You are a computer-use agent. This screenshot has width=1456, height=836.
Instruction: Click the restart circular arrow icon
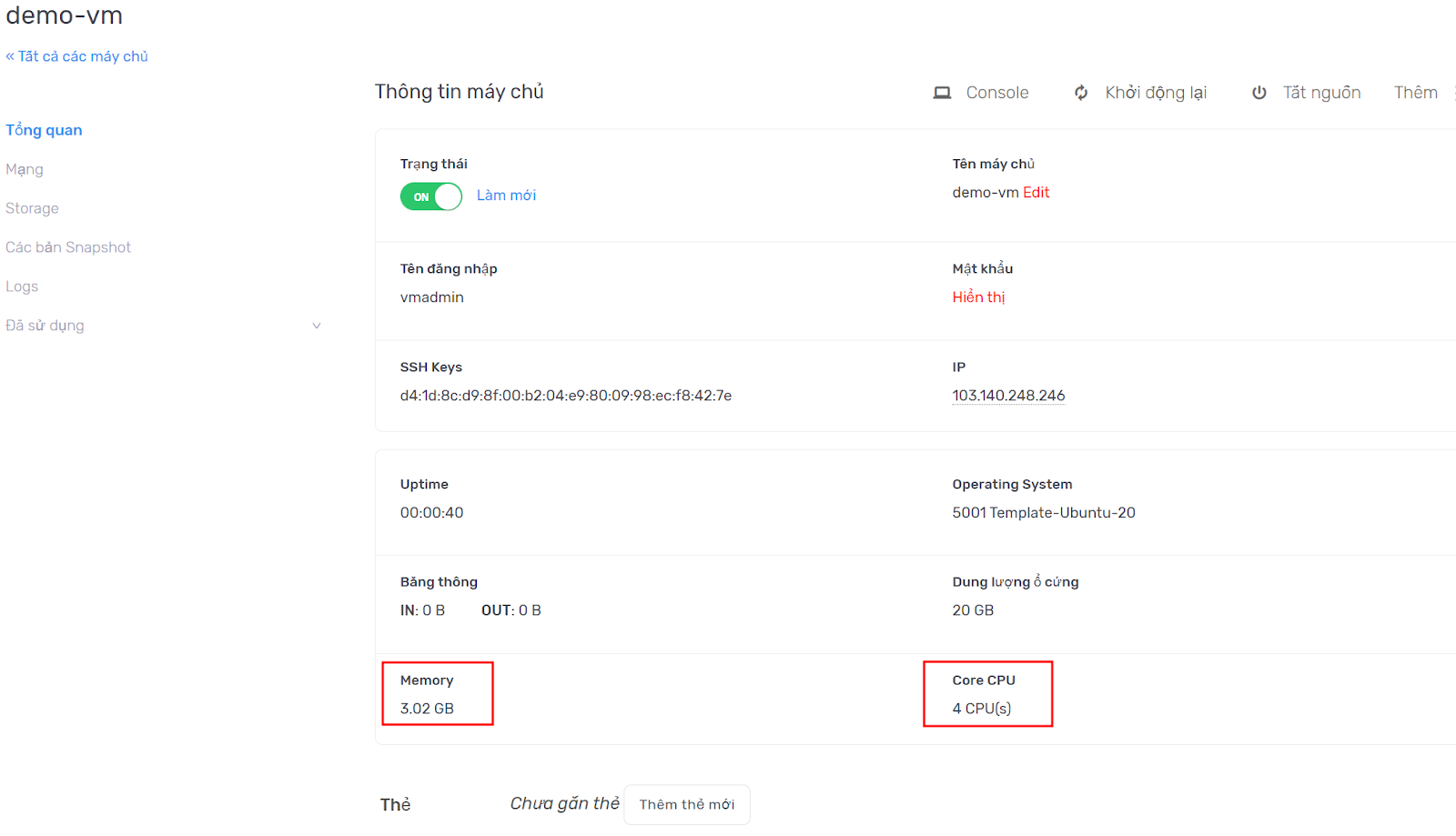pyautogui.click(x=1081, y=93)
